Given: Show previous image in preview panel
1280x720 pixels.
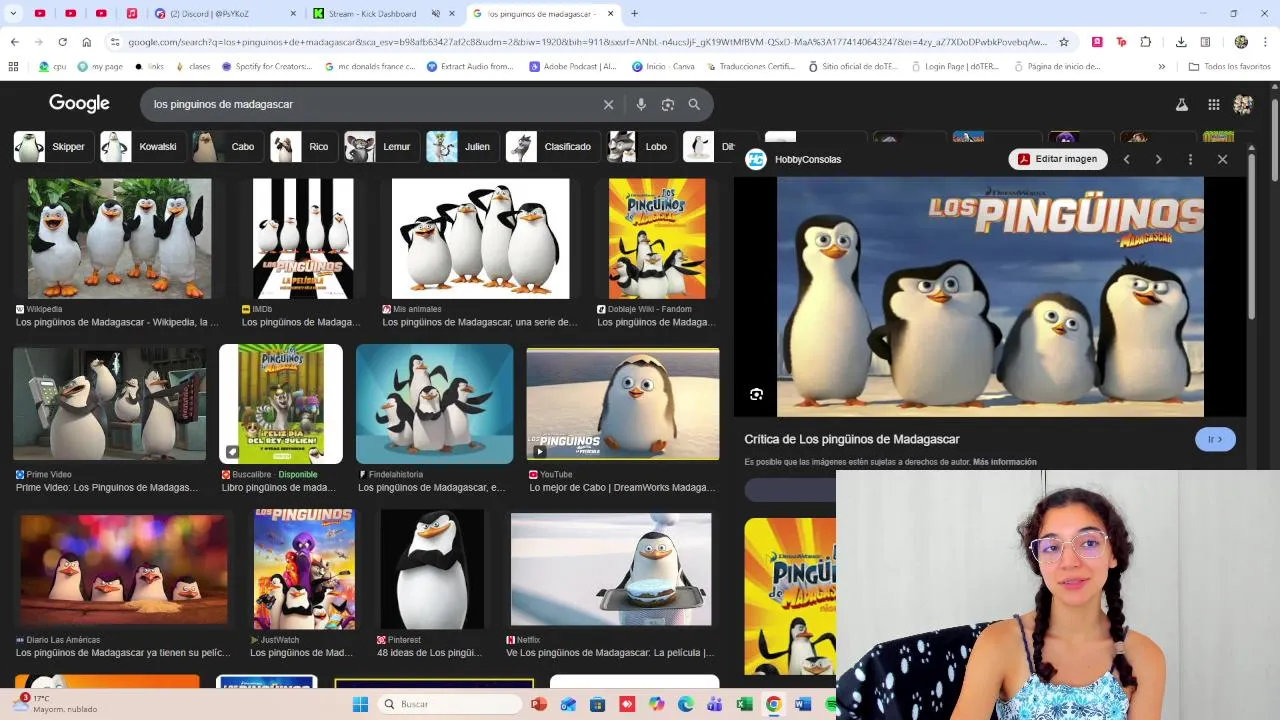Looking at the screenshot, I should pyautogui.click(x=1126, y=159).
